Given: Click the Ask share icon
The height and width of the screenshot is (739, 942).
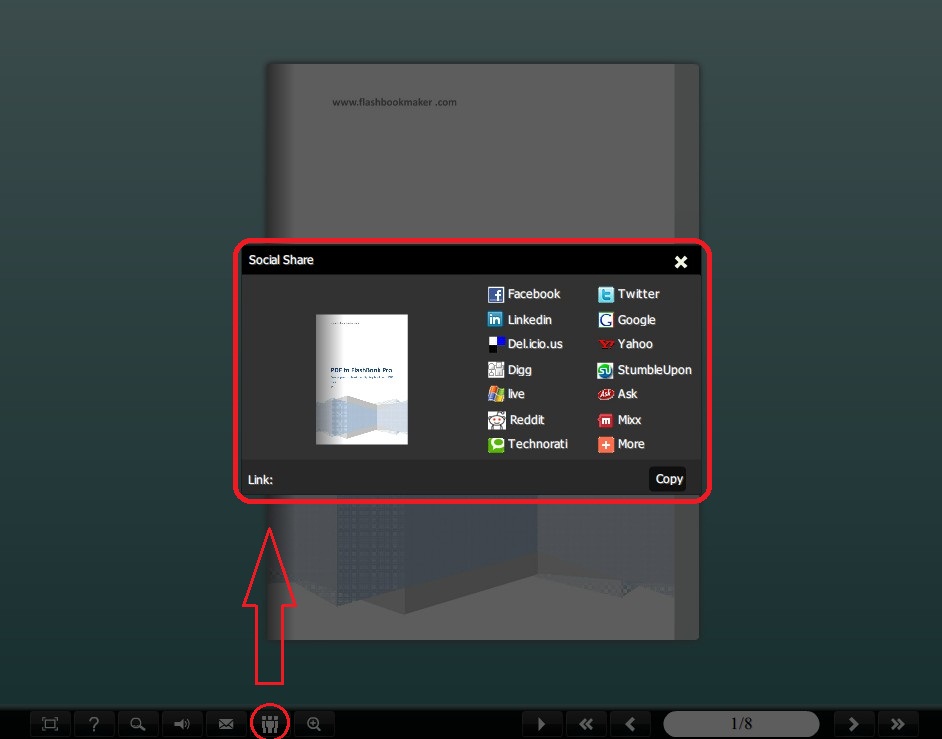Looking at the screenshot, I should tap(606, 394).
